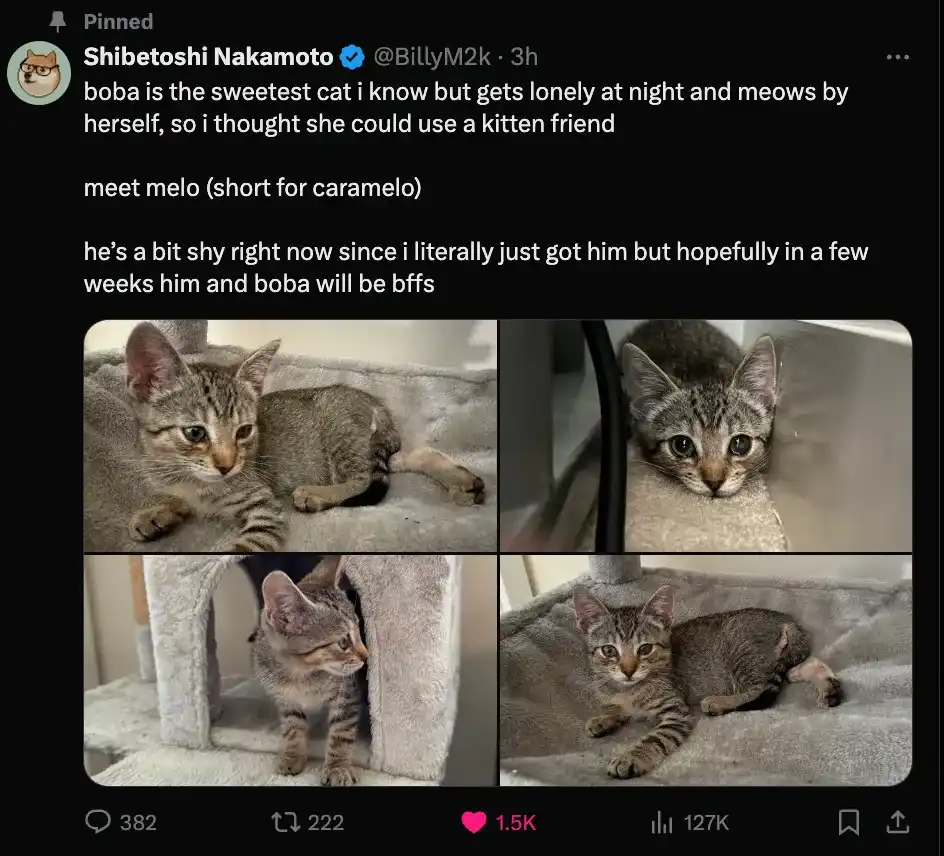Enlarge top-right photo of kitten's face
The image size is (944, 856).
click(706, 436)
